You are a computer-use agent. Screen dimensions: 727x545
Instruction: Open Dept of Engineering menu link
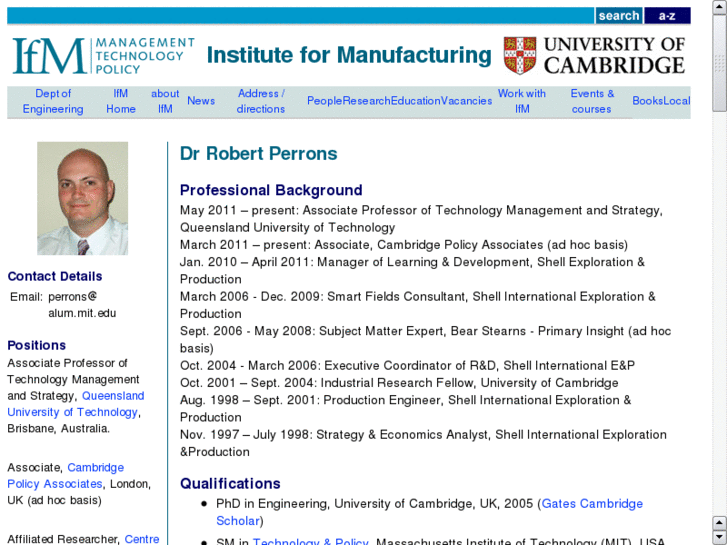click(x=53, y=101)
